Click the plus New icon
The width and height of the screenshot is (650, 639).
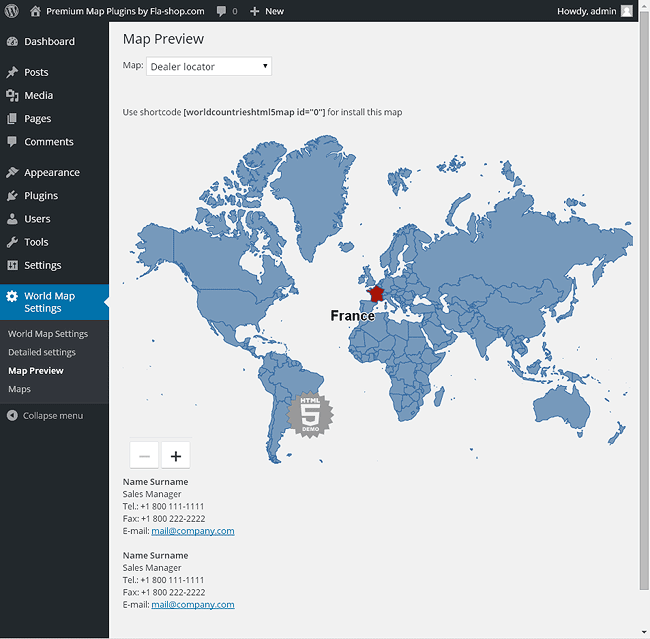tap(254, 11)
